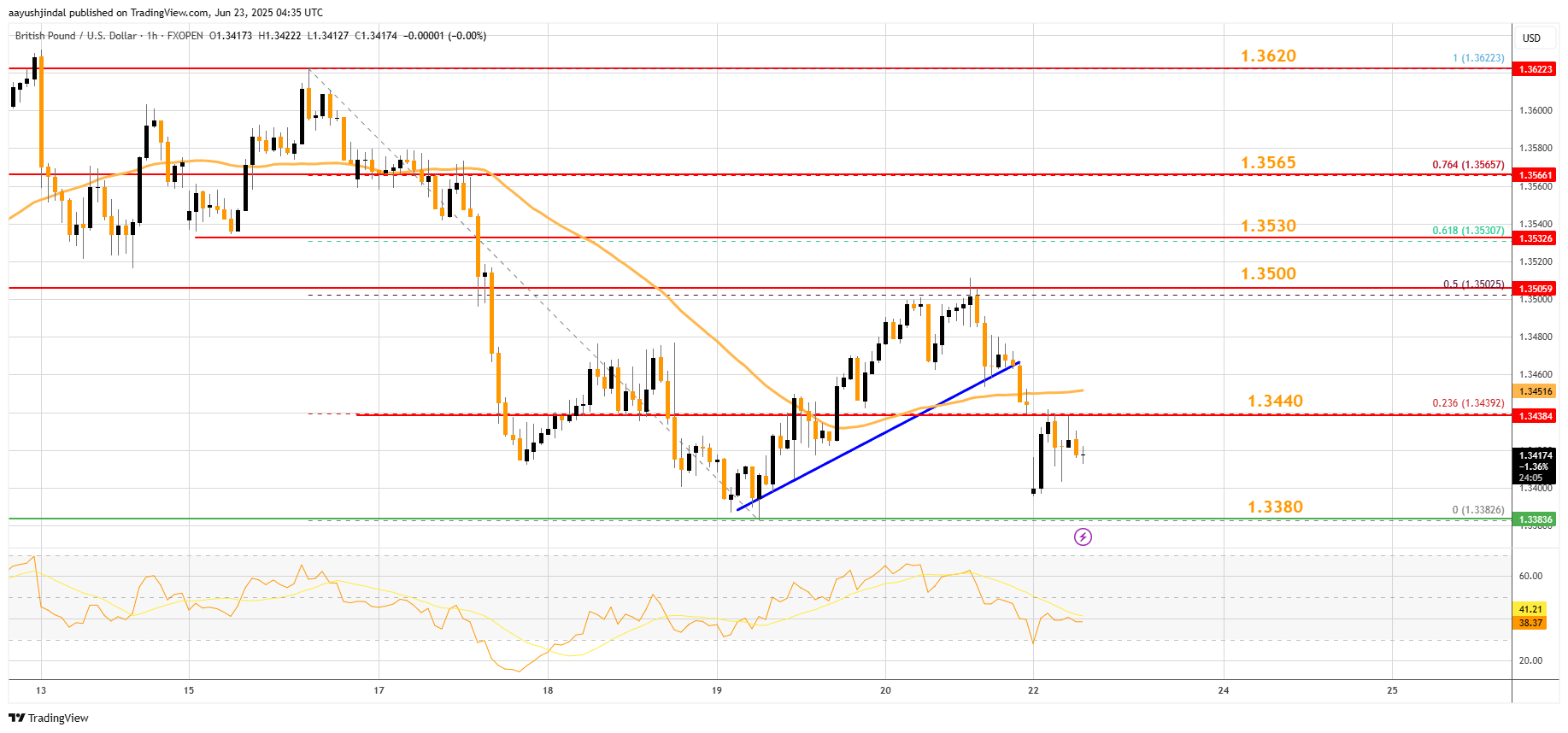Click the RSI 41.21 yellow value label
The image size is (1568, 733).
tap(1530, 609)
